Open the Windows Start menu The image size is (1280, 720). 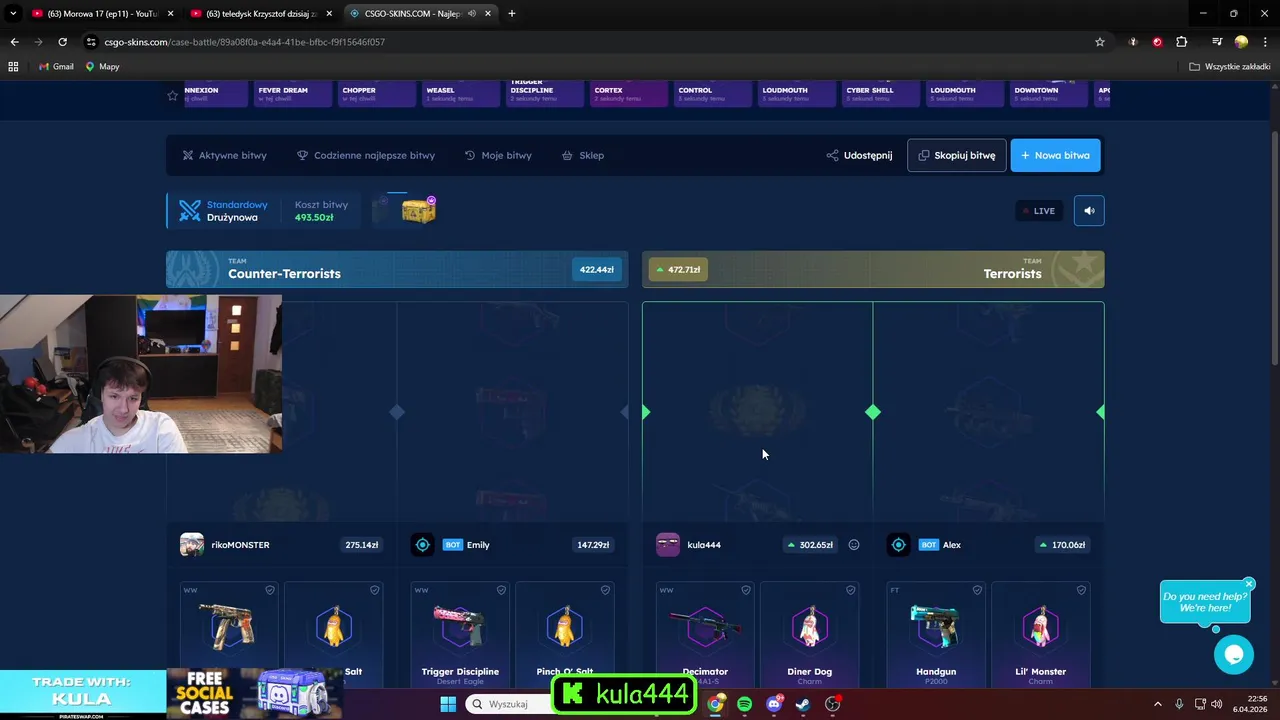click(x=448, y=704)
